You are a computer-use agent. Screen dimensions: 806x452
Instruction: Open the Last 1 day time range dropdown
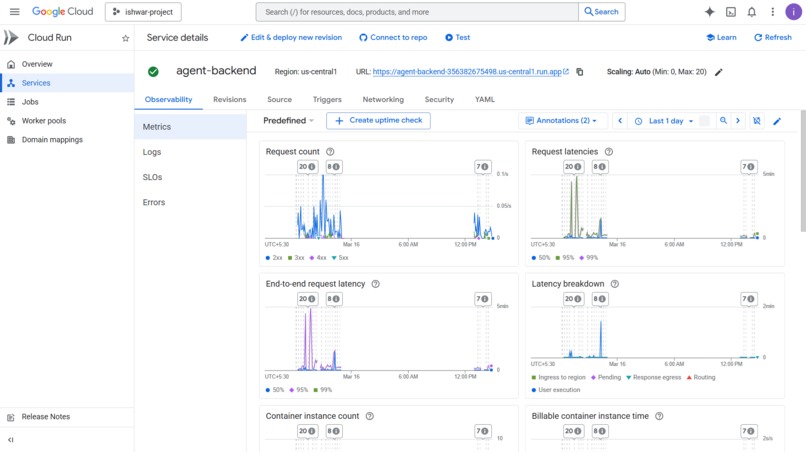(666, 121)
